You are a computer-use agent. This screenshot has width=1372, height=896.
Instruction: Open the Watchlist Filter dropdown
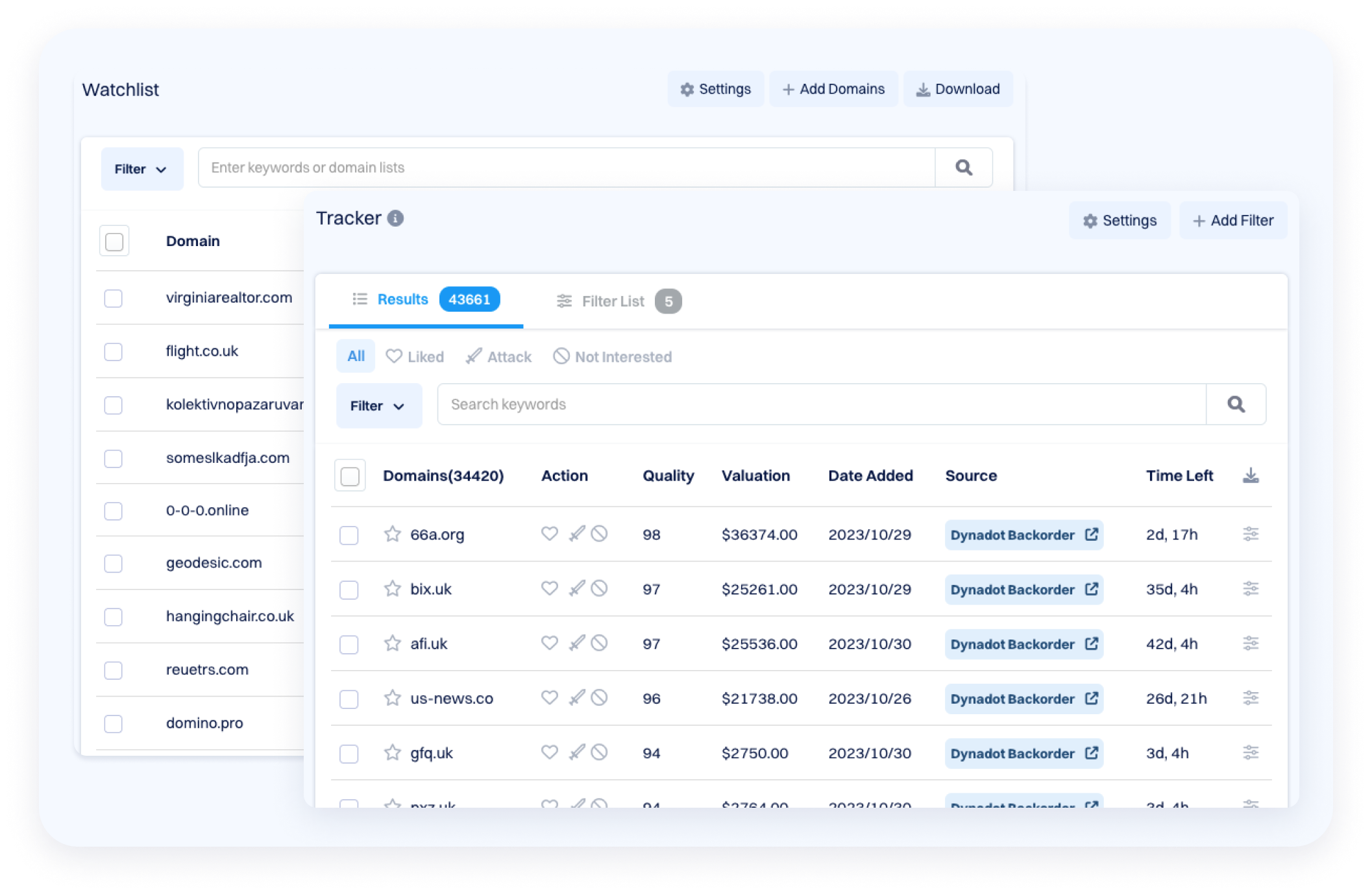(141, 169)
